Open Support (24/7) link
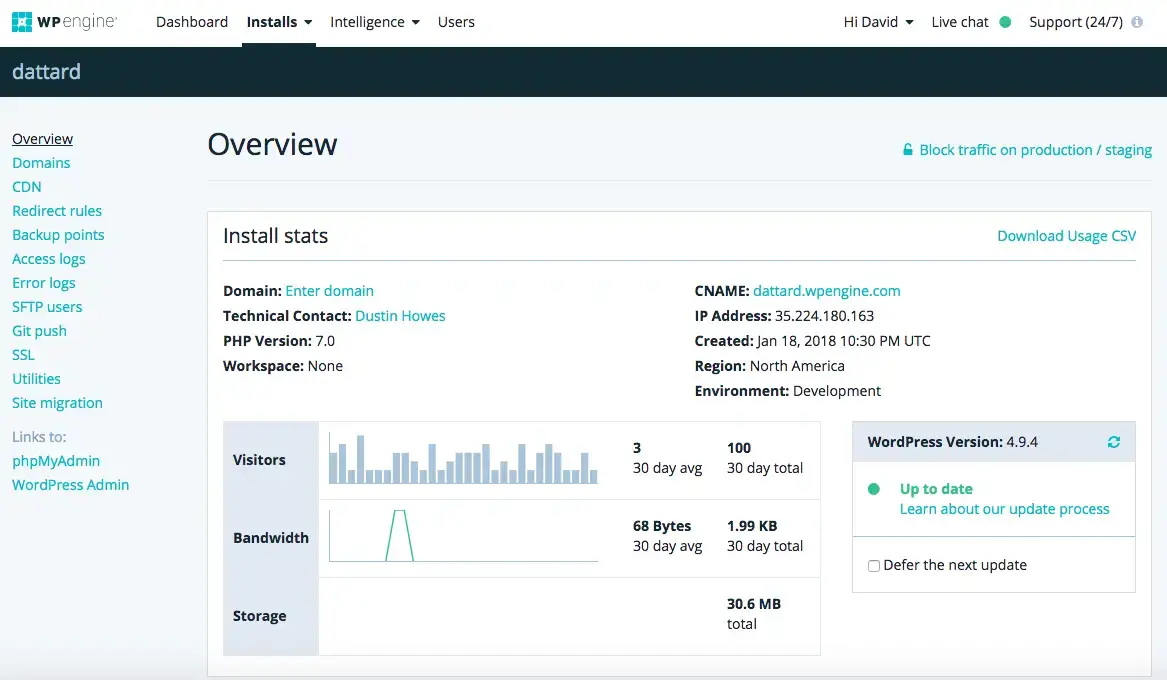The height and width of the screenshot is (680, 1167). (x=1075, y=22)
